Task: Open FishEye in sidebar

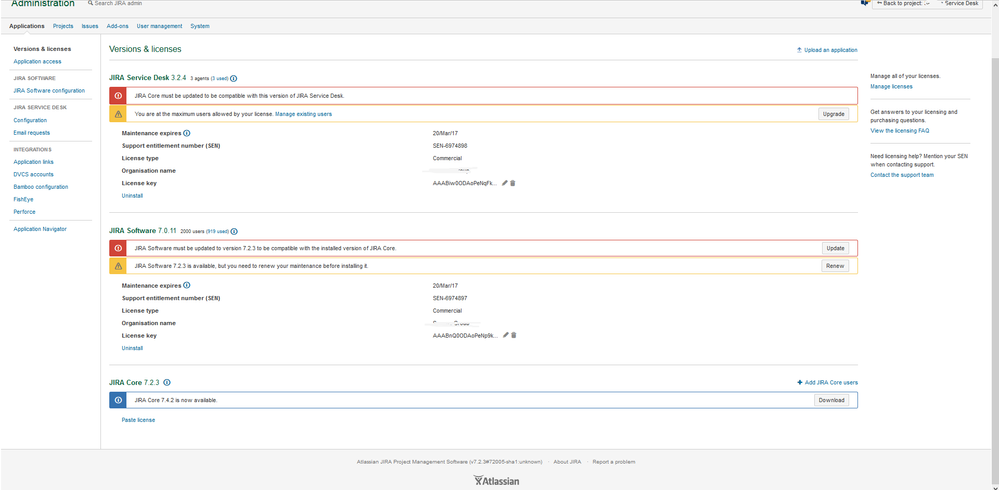Action: click(x=24, y=199)
